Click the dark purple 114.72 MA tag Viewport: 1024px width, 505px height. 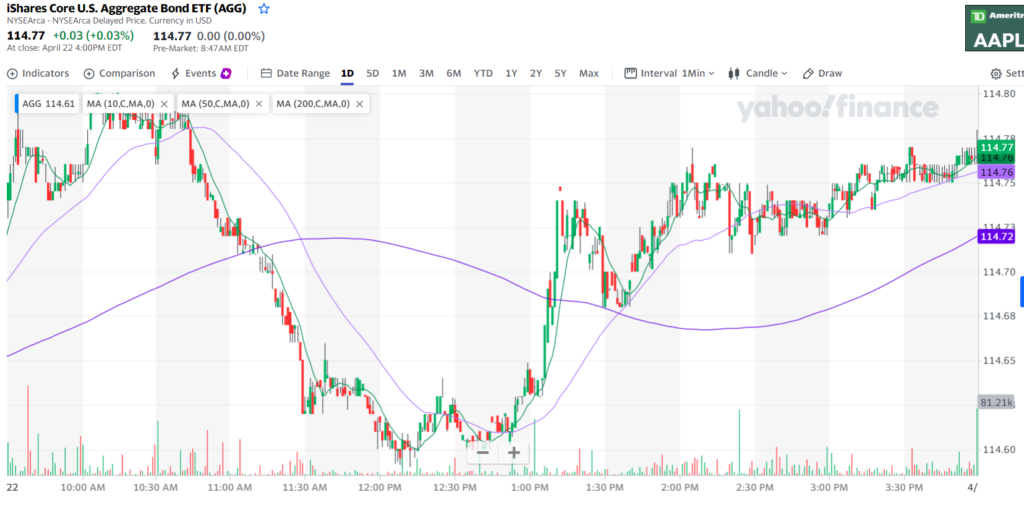coord(997,236)
